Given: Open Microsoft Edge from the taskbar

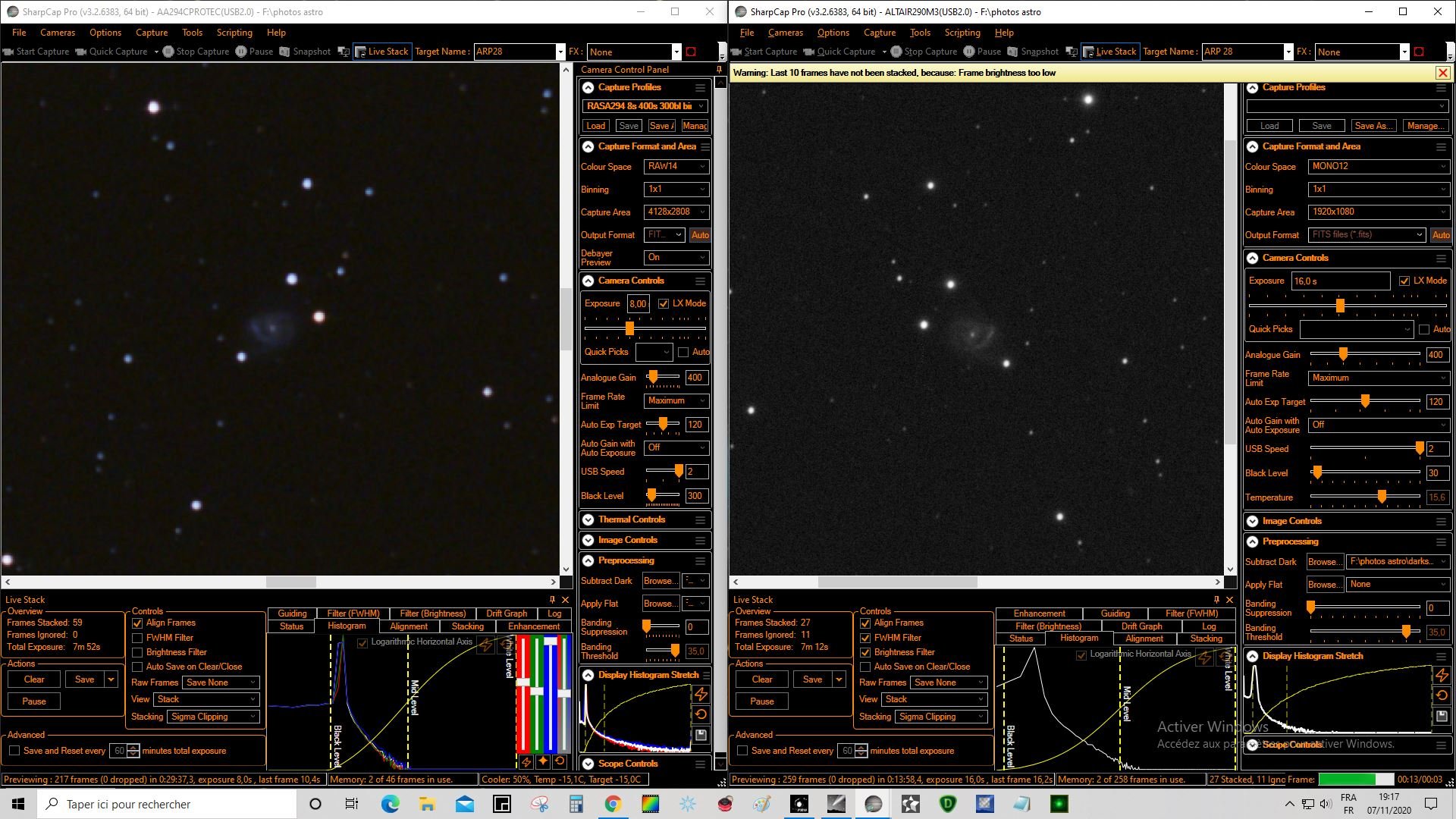Looking at the screenshot, I should [x=390, y=804].
